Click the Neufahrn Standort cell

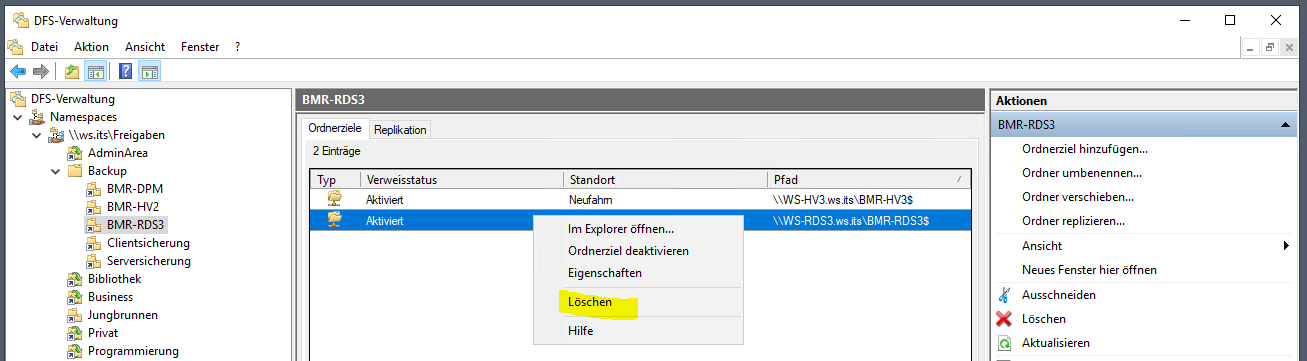(591, 200)
